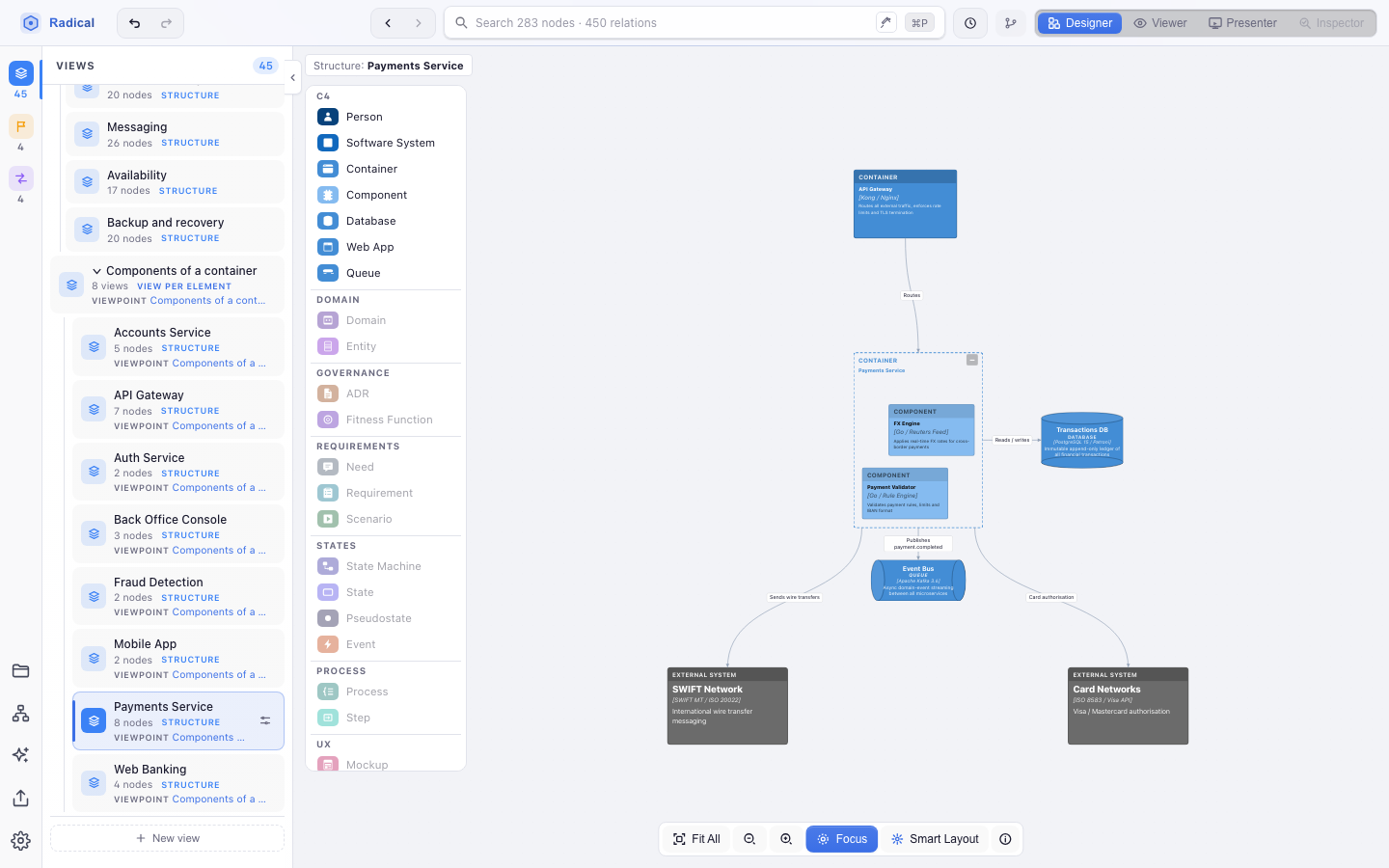Screen dimensions: 1389x868
Task: Open the branch versions icon
Action: (1011, 23)
